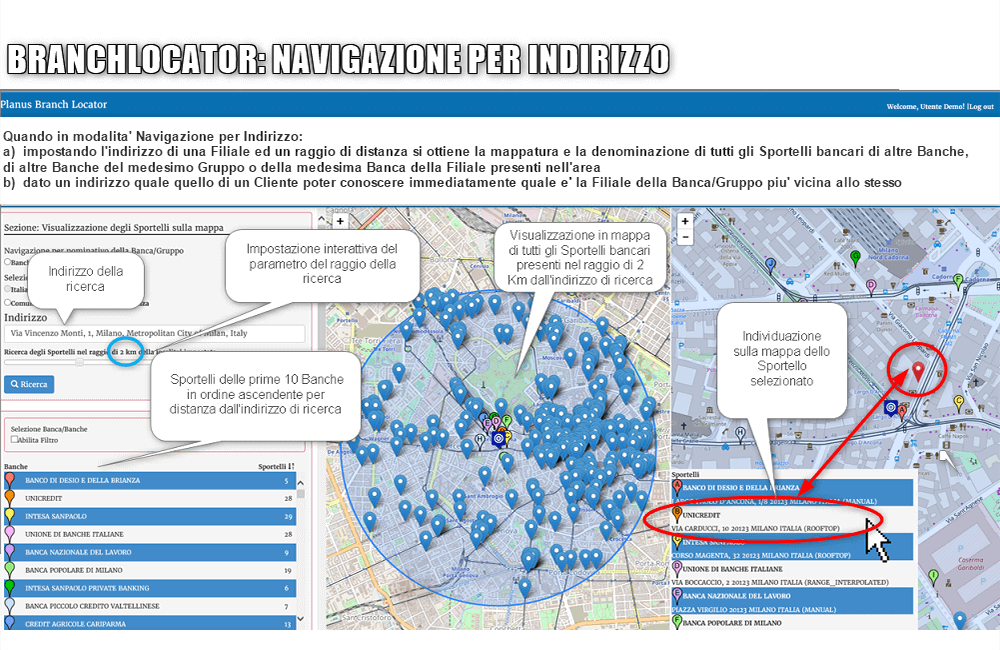Select INTESA SANPAOLO row showing 29 sportelli
This screenshot has height=650, width=1000.
click(150, 515)
